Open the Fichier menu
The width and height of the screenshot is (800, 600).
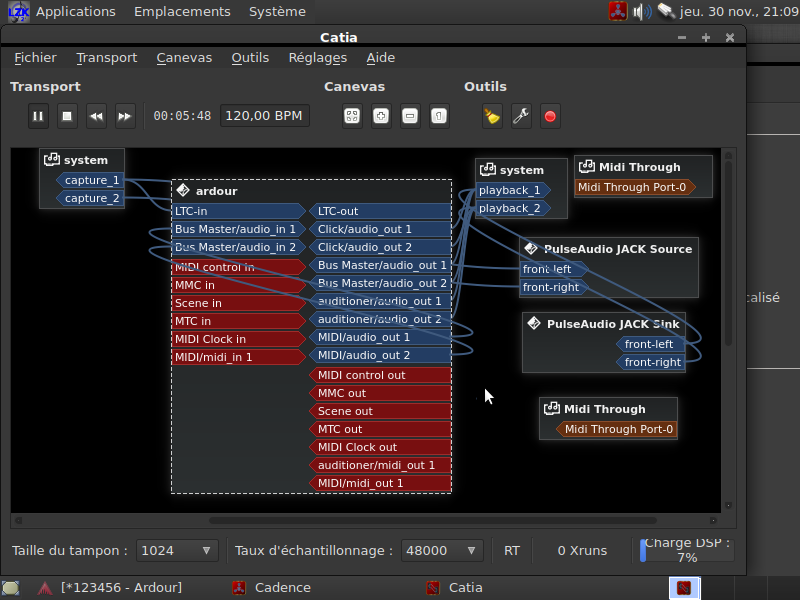[35, 58]
